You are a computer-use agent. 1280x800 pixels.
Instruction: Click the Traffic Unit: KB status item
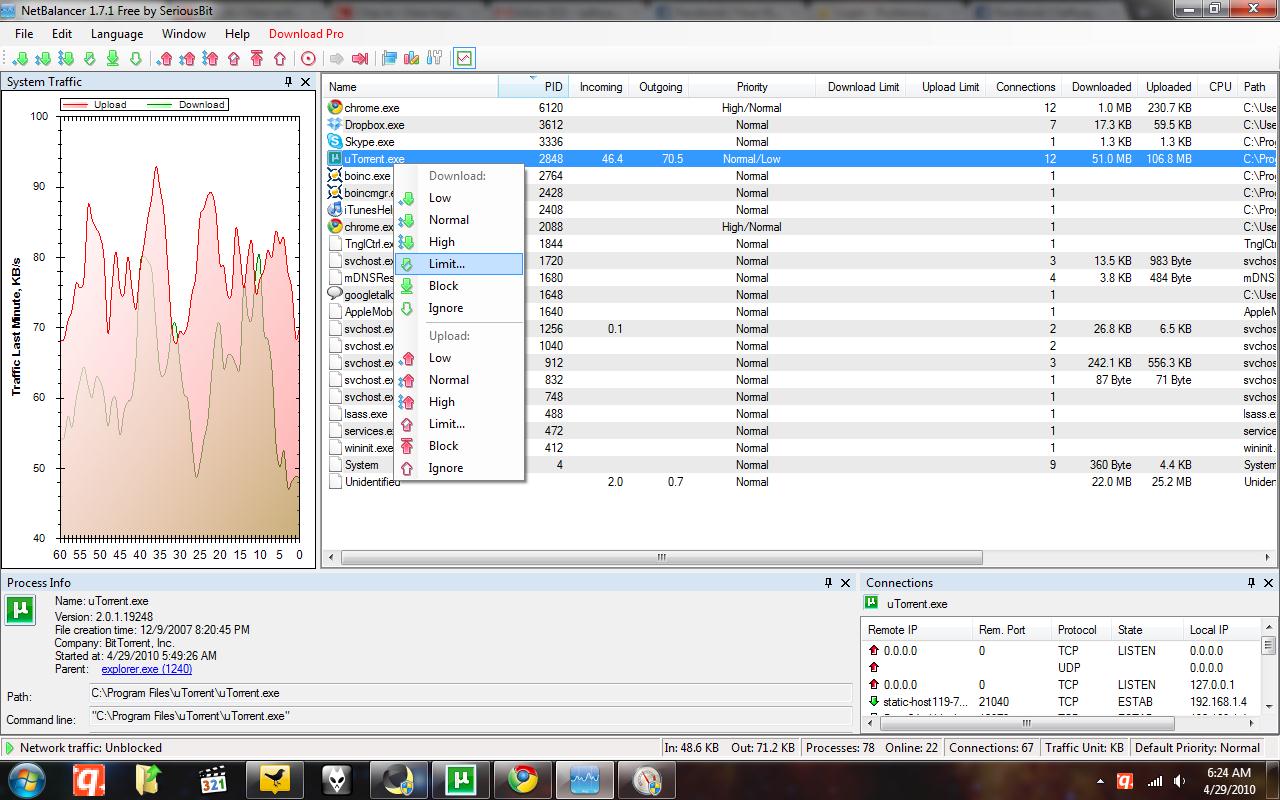(1084, 748)
